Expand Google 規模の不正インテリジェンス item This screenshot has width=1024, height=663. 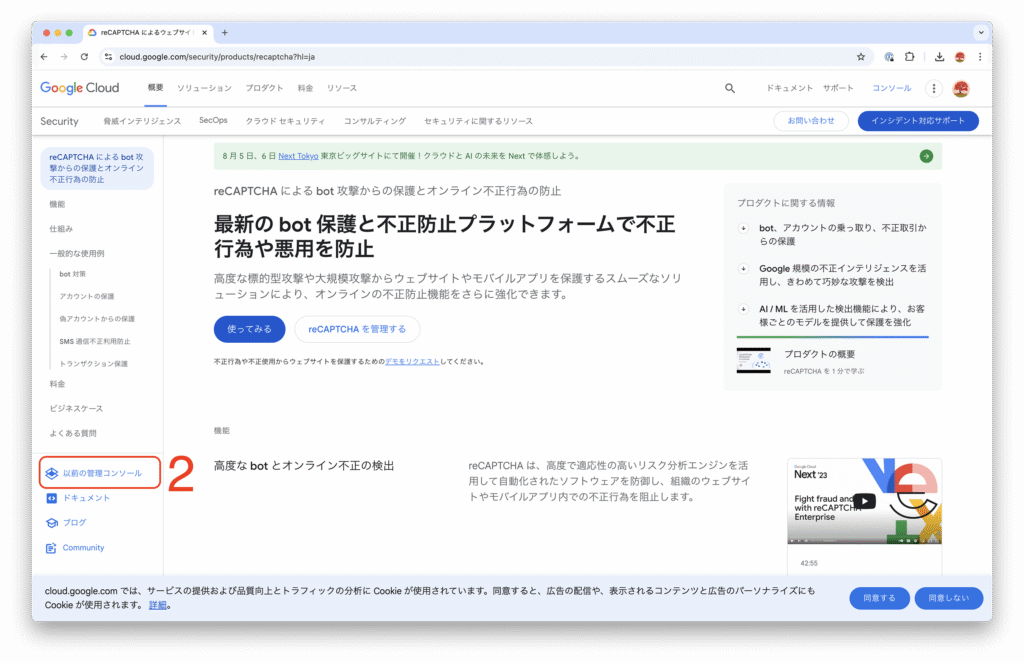click(x=743, y=268)
